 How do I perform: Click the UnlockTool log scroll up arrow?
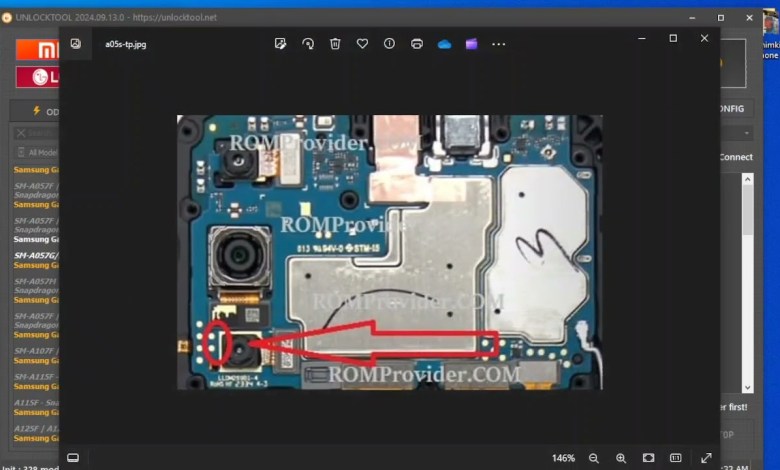click(x=748, y=179)
